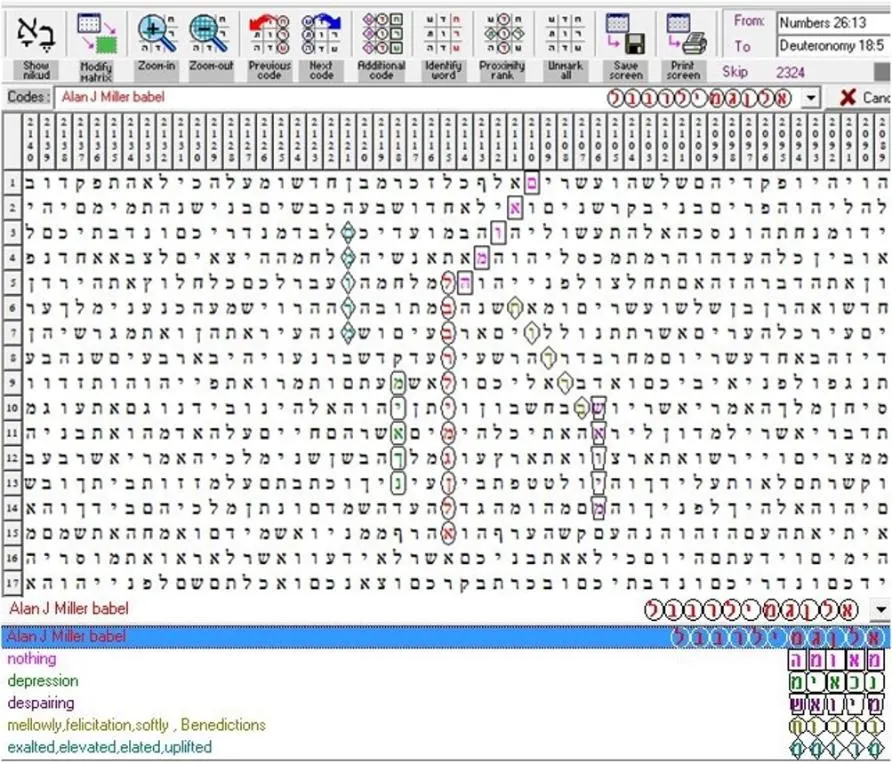The image size is (892, 763).
Task: Open the Codes dropdown arrow
Action: click(812, 98)
